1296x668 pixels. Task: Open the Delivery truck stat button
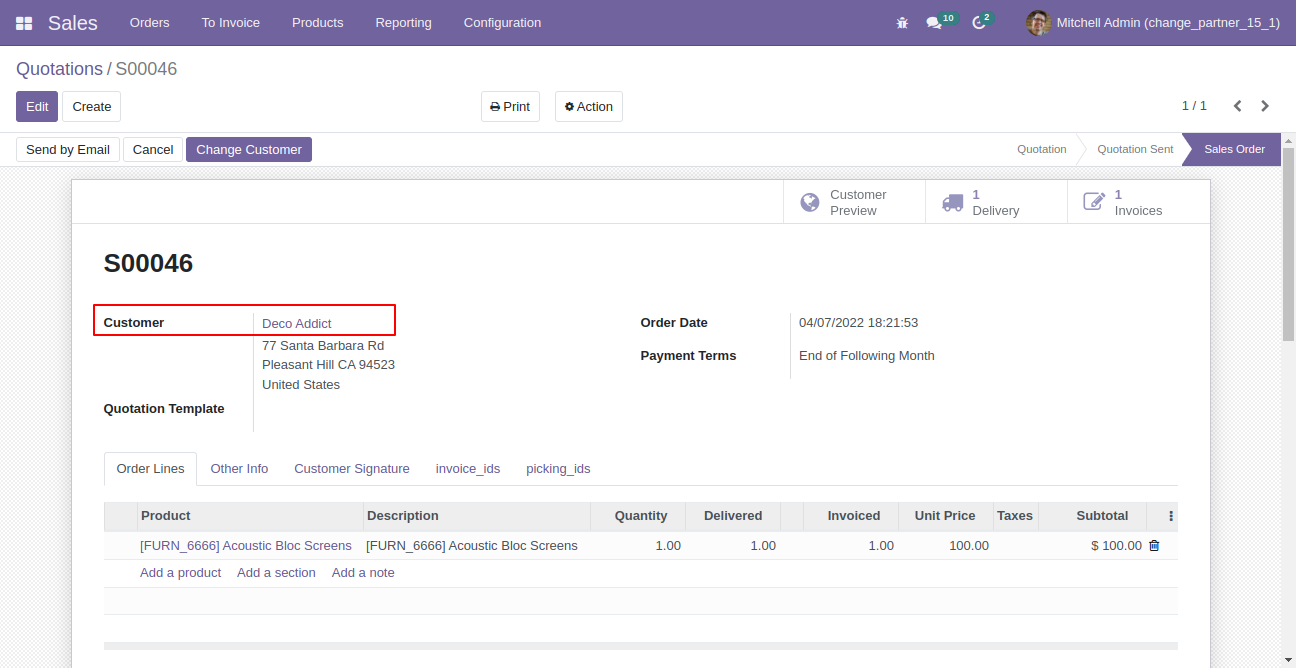click(996, 202)
